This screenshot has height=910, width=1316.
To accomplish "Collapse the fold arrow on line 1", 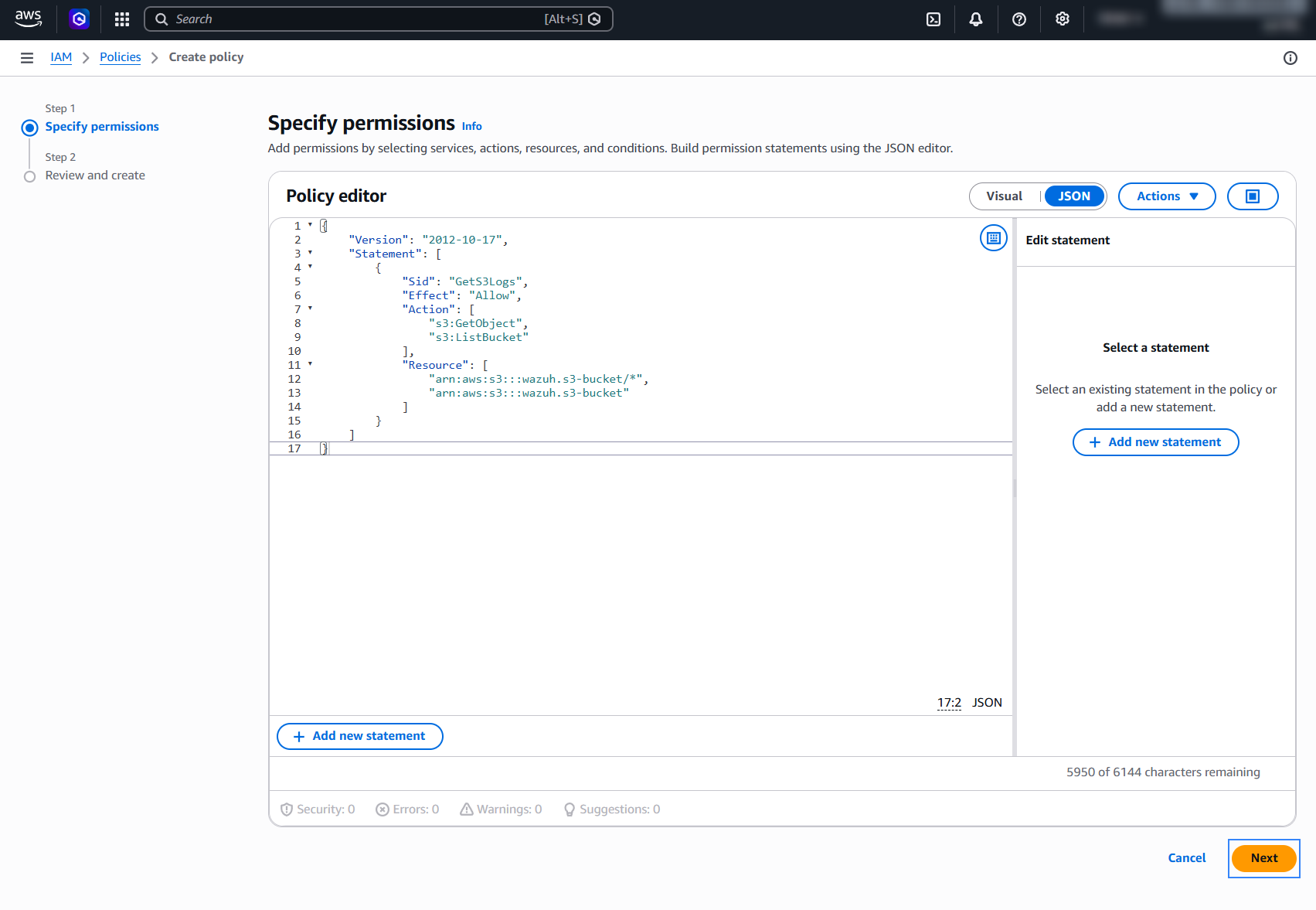I will (310, 225).
